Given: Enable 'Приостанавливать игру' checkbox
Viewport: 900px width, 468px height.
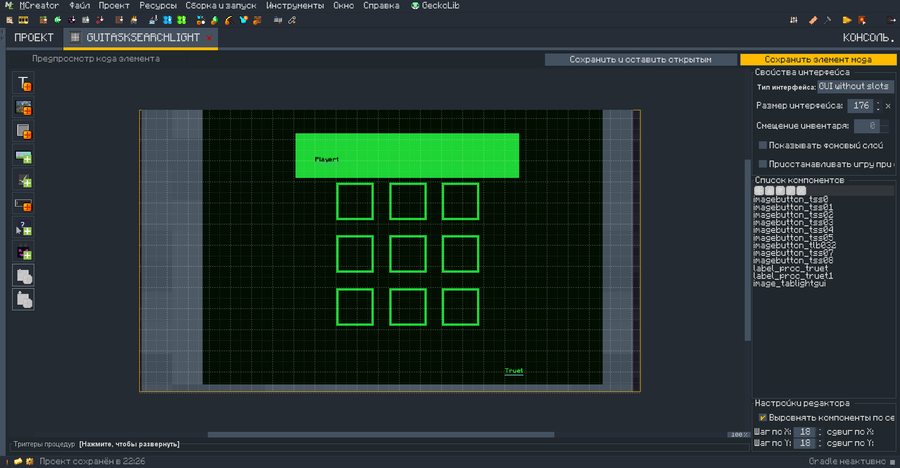Looking at the screenshot, I should 763,164.
